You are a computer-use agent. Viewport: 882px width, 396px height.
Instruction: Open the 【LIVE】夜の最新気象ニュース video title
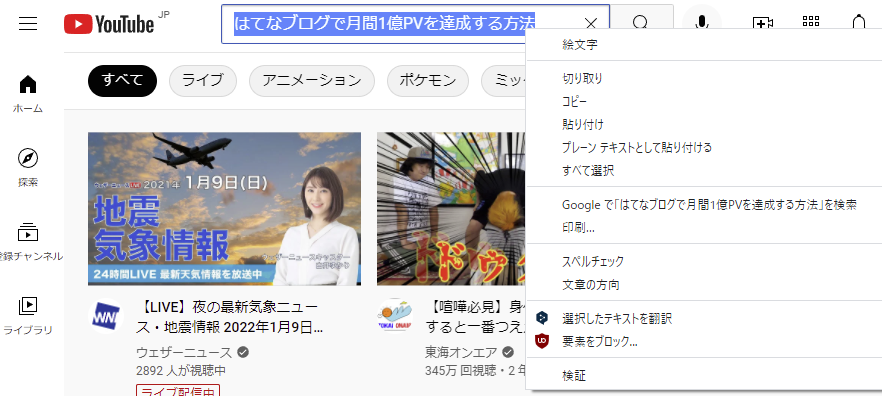click(x=230, y=317)
